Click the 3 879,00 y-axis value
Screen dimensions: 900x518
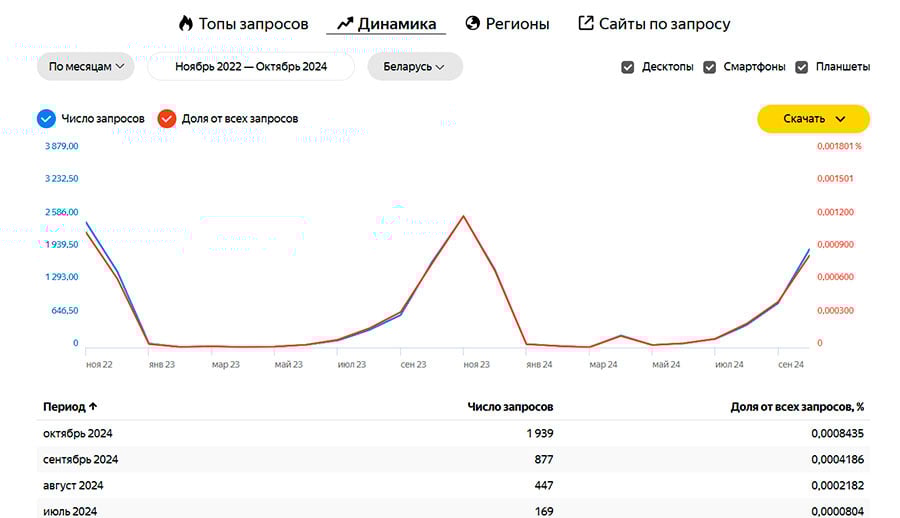pyautogui.click(x=61, y=146)
